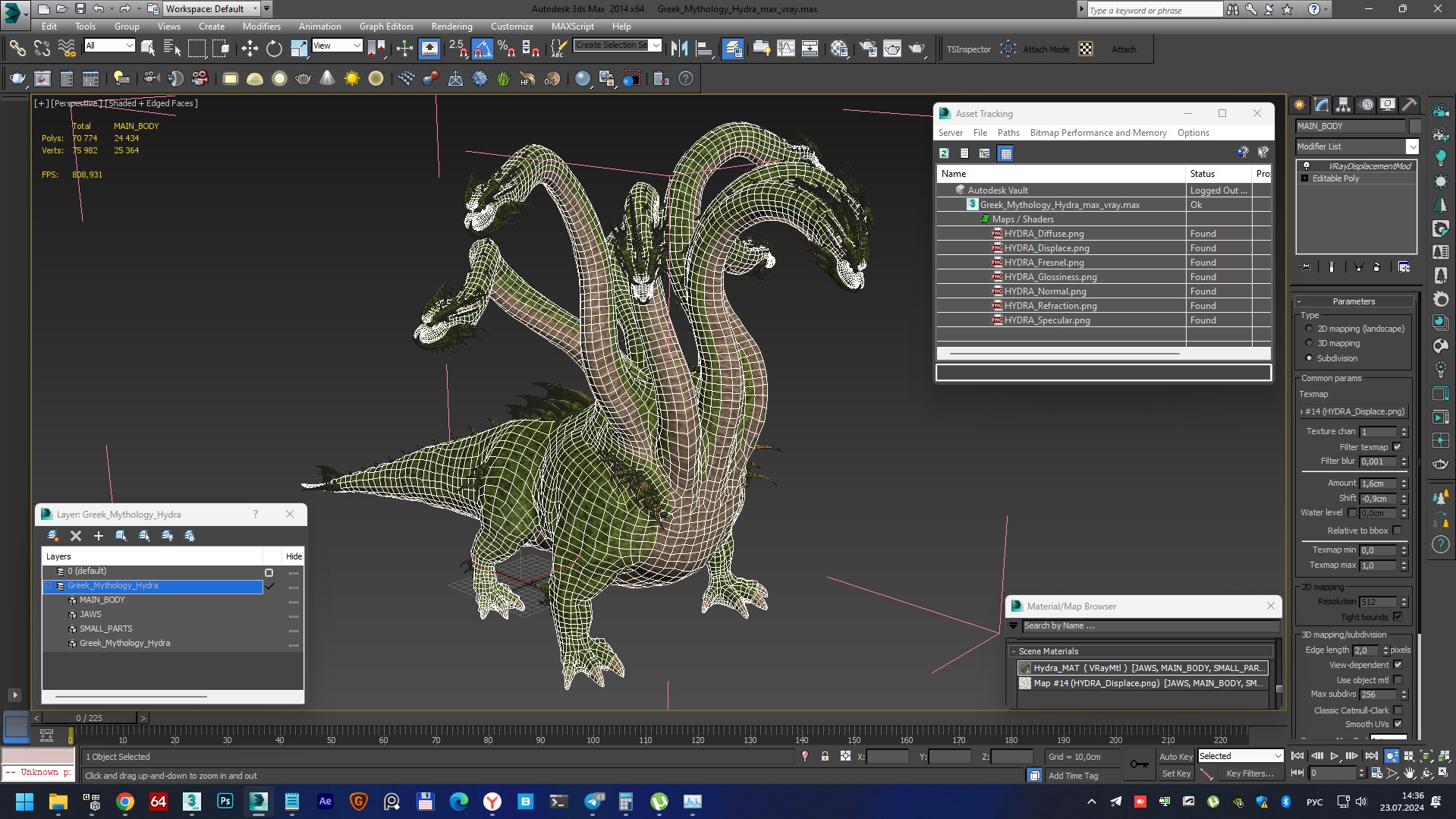Activate the Unlink Selection tool

(x=42, y=49)
